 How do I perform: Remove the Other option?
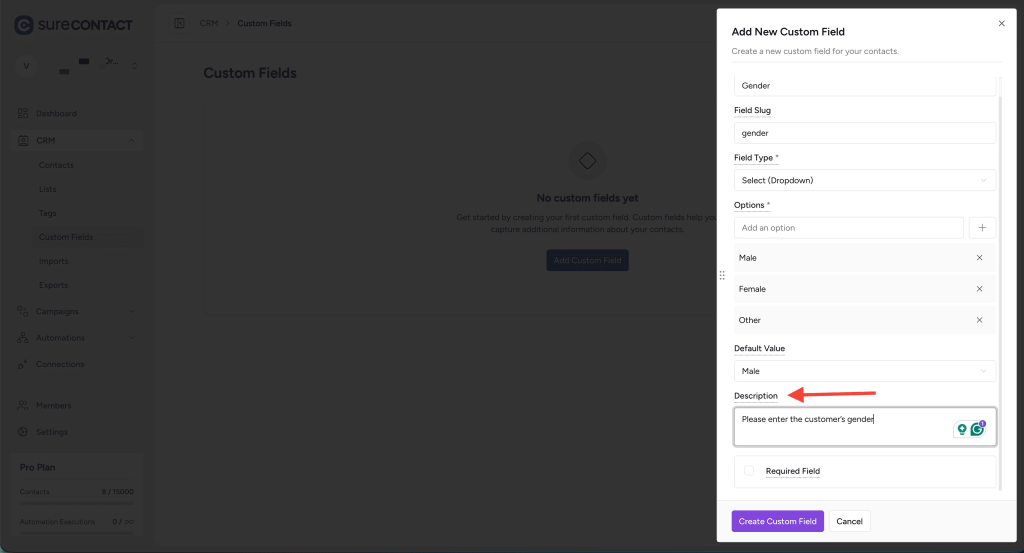coord(979,320)
